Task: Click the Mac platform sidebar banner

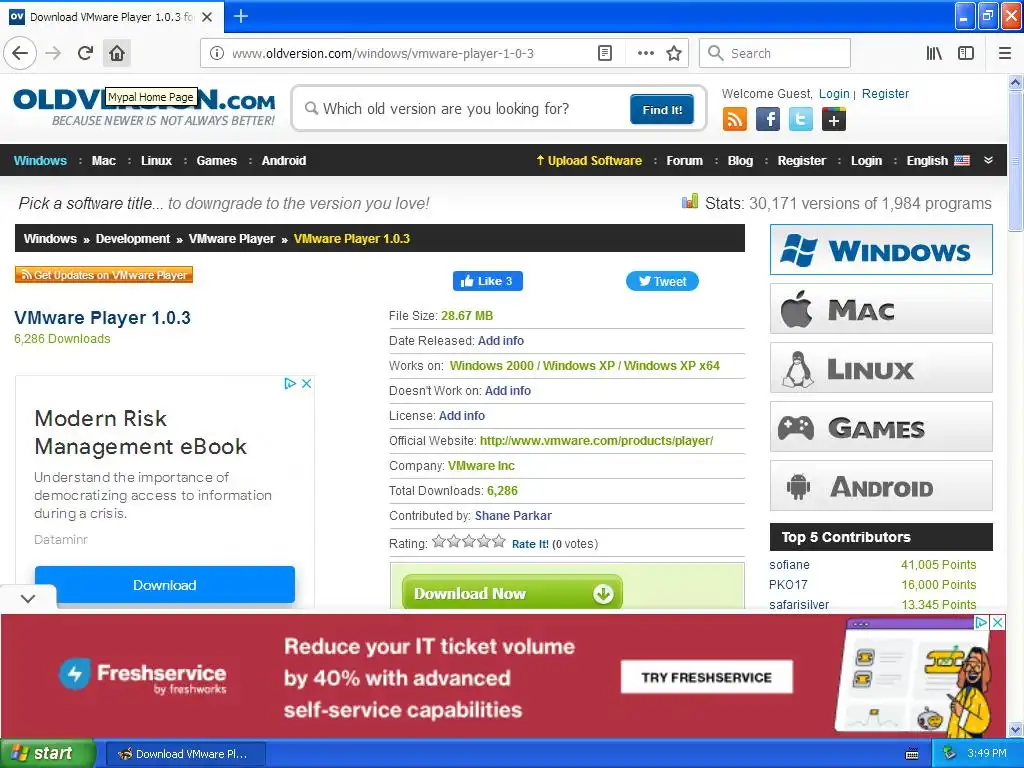Action: [x=881, y=309]
